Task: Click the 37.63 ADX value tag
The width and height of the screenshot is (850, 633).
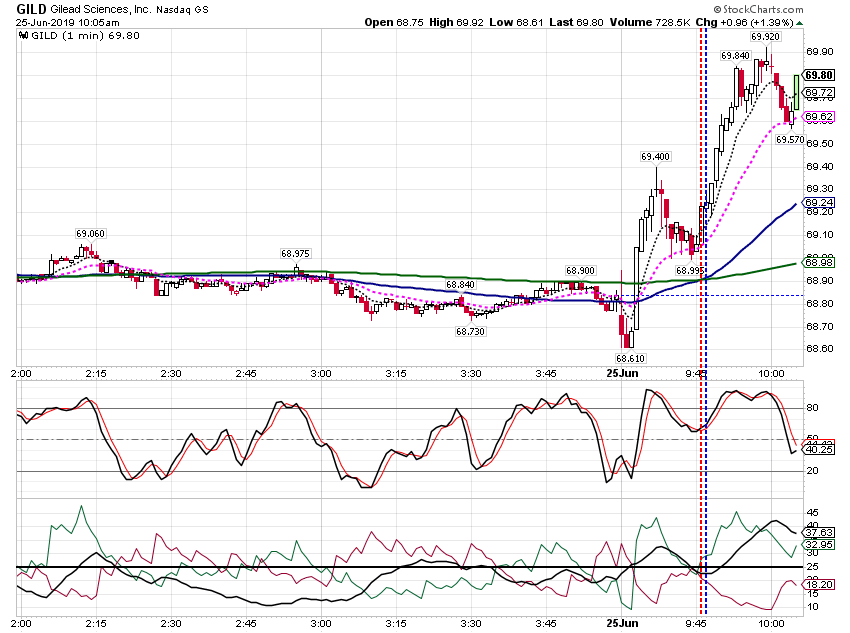Action: tap(819, 533)
